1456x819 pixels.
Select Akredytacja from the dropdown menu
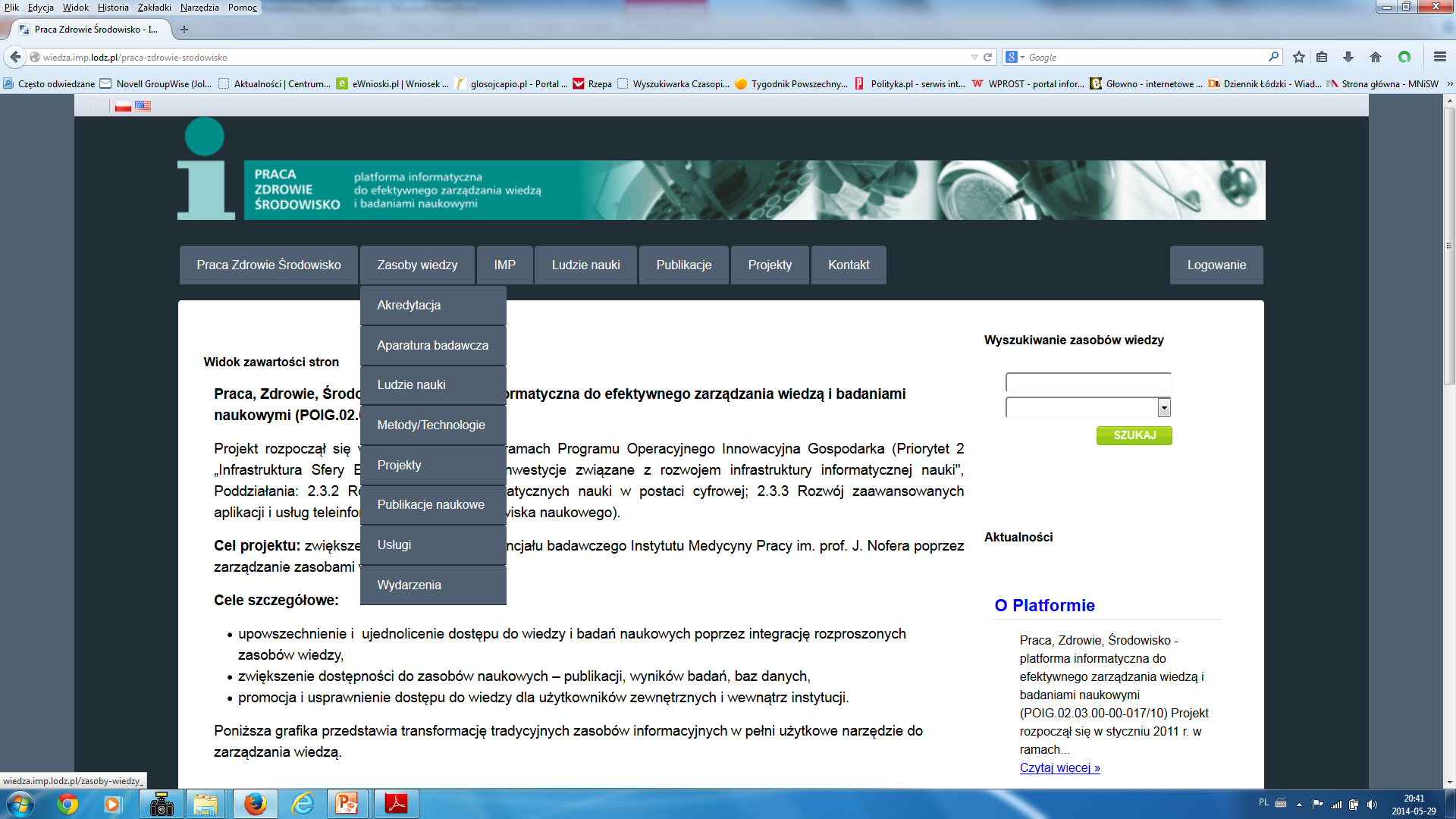pyautogui.click(x=433, y=305)
